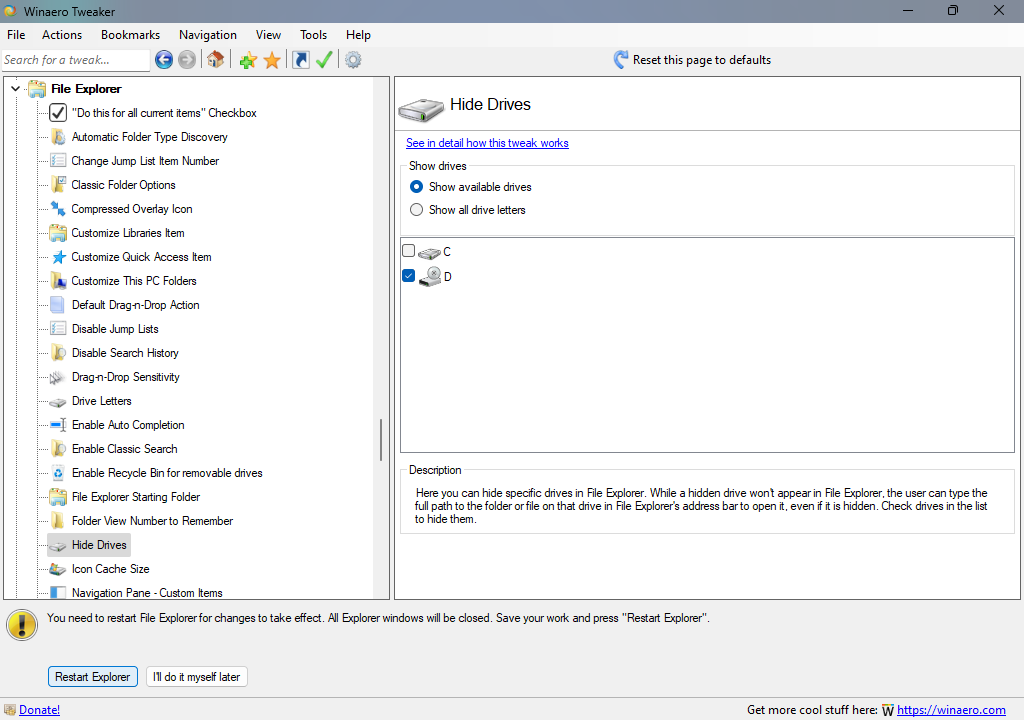Click the Change Jump List Item Number icon
This screenshot has width=1024, height=720.
(58, 161)
